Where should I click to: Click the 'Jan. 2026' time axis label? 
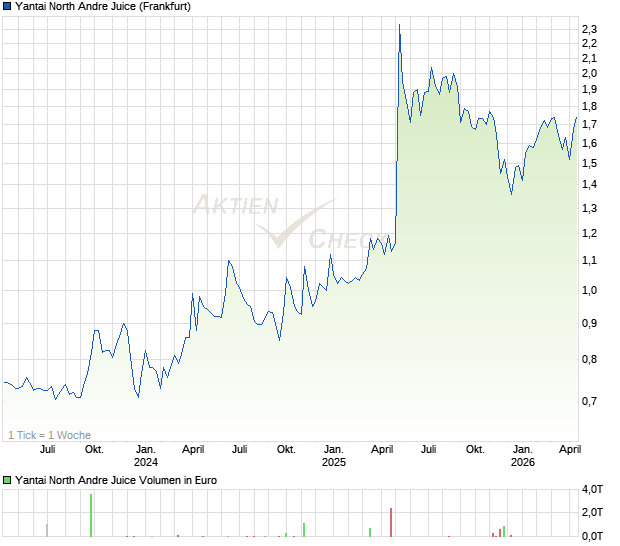click(523, 456)
